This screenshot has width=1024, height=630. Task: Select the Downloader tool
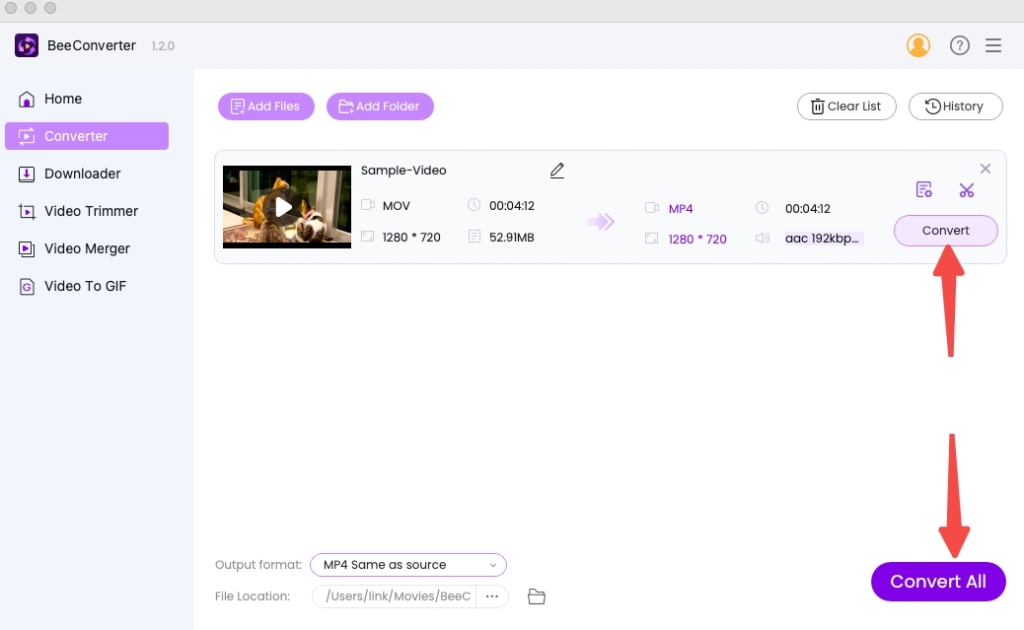[80, 173]
